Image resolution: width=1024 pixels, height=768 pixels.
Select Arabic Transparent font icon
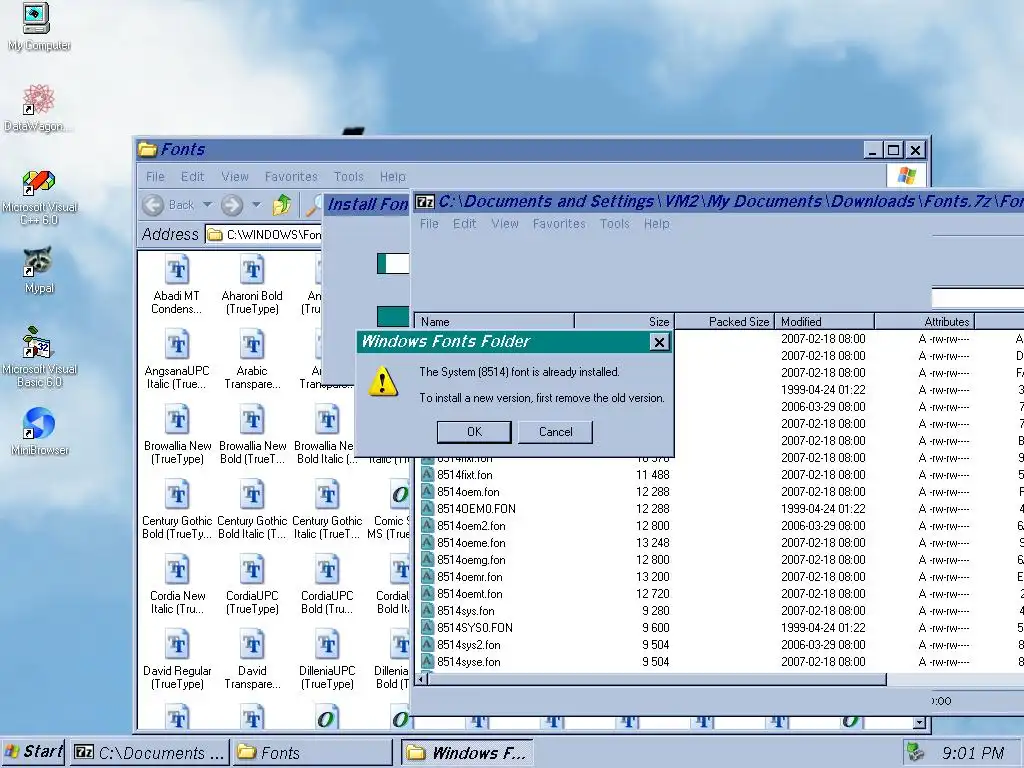pyautogui.click(x=252, y=359)
